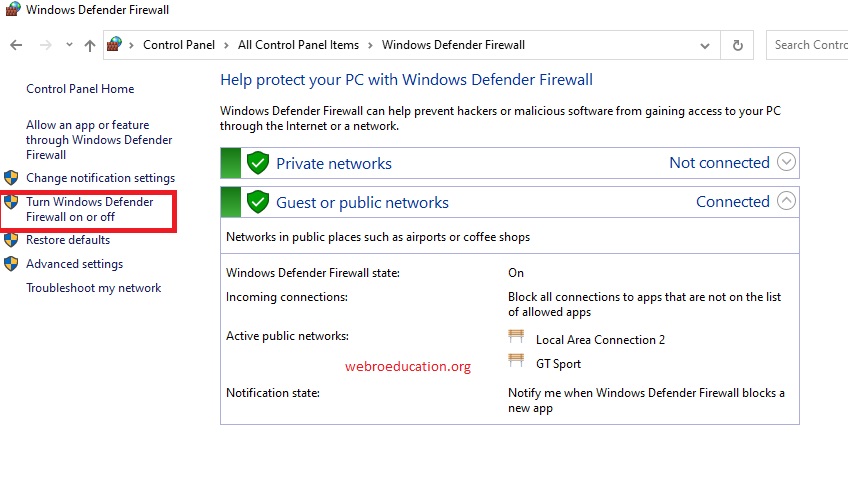Screen dimensions: 848x501
Task: Open Allow an app or feature link
Action: [99, 140]
